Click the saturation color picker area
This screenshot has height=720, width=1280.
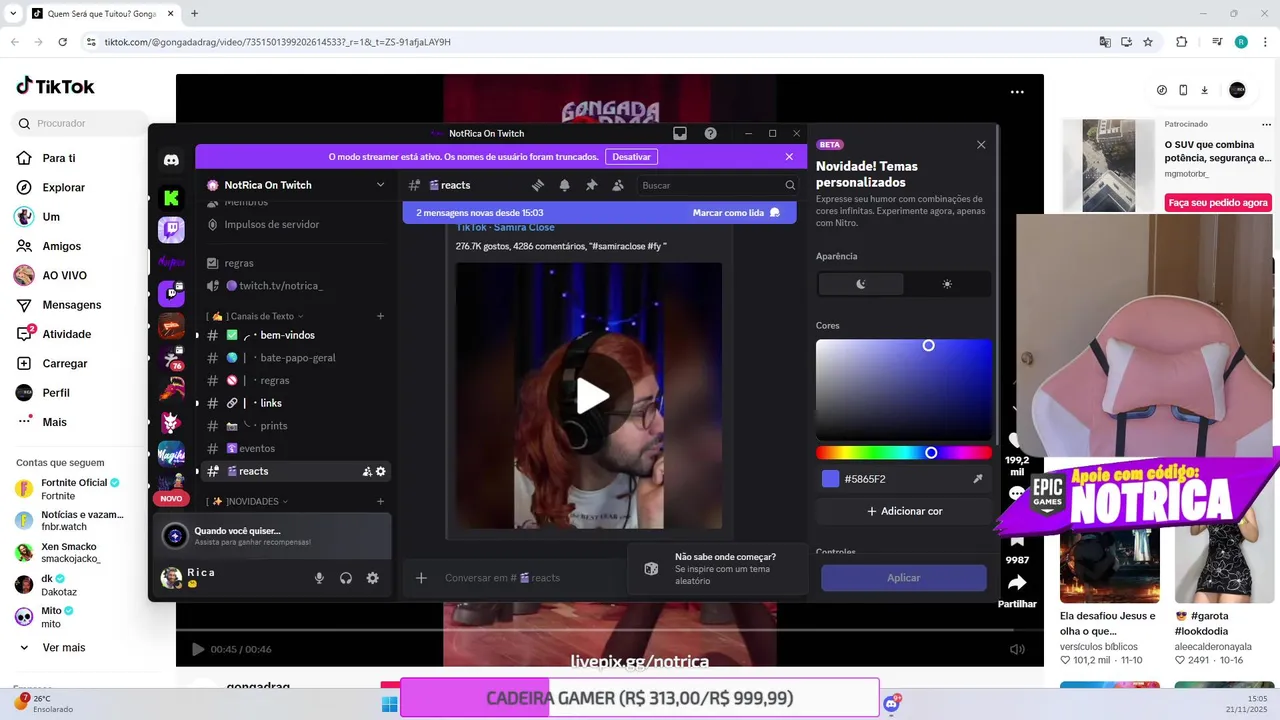pyautogui.click(x=904, y=390)
